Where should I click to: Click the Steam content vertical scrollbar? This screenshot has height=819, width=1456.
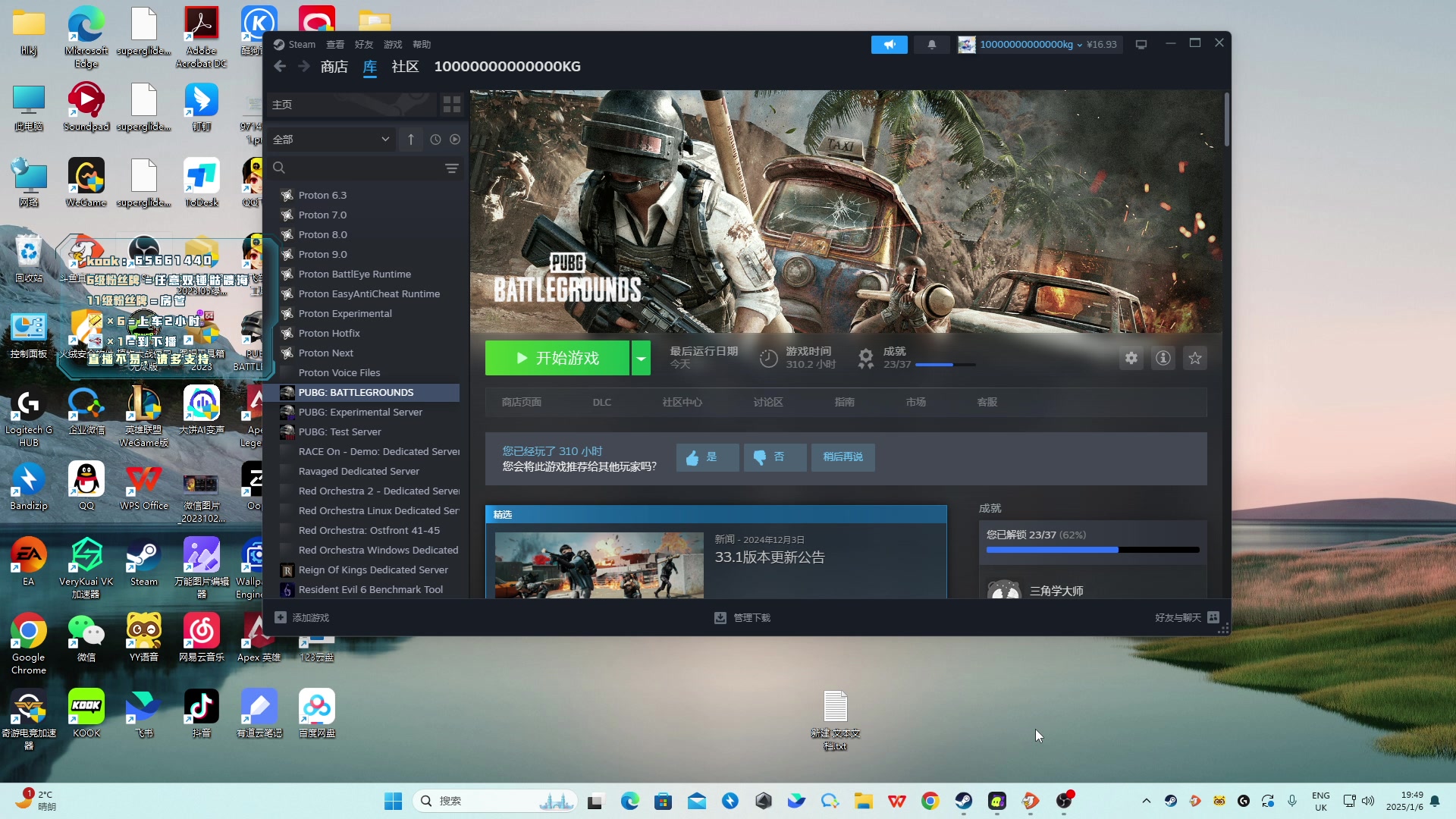click(1226, 120)
